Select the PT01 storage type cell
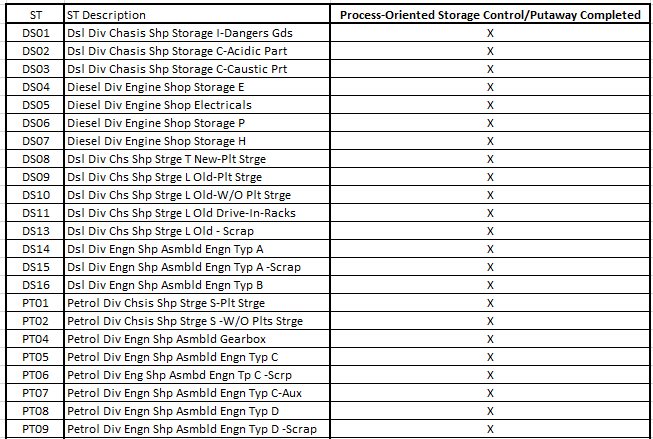This screenshot has height=439, width=653. [x=35, y=303]
